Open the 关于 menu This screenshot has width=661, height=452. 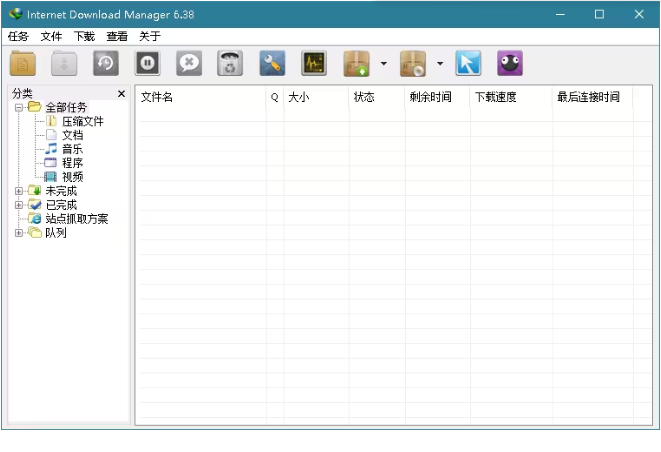(150, 36)
